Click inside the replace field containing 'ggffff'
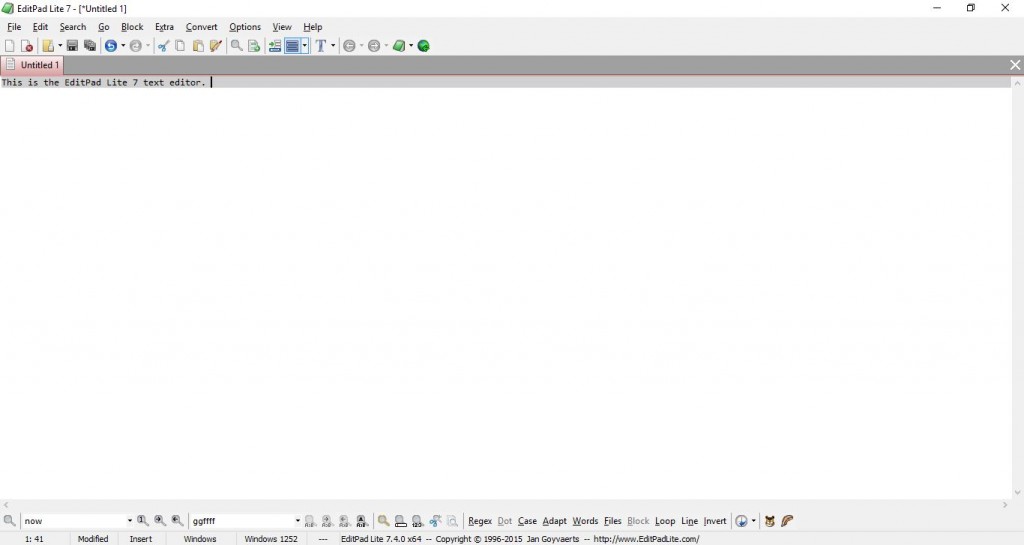The height and width of the screenshot is (545, 1024). click(x=241, y=521)
